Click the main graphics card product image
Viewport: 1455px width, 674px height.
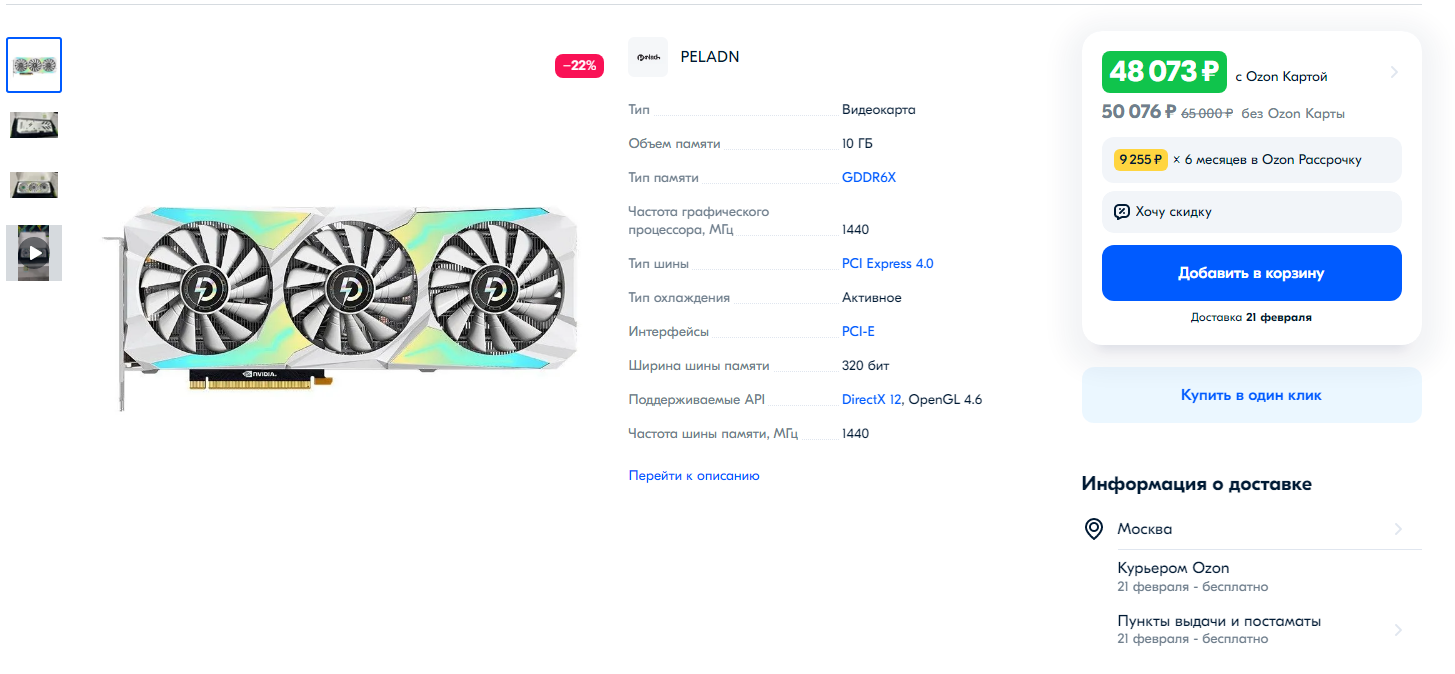[x=340, y=300]
